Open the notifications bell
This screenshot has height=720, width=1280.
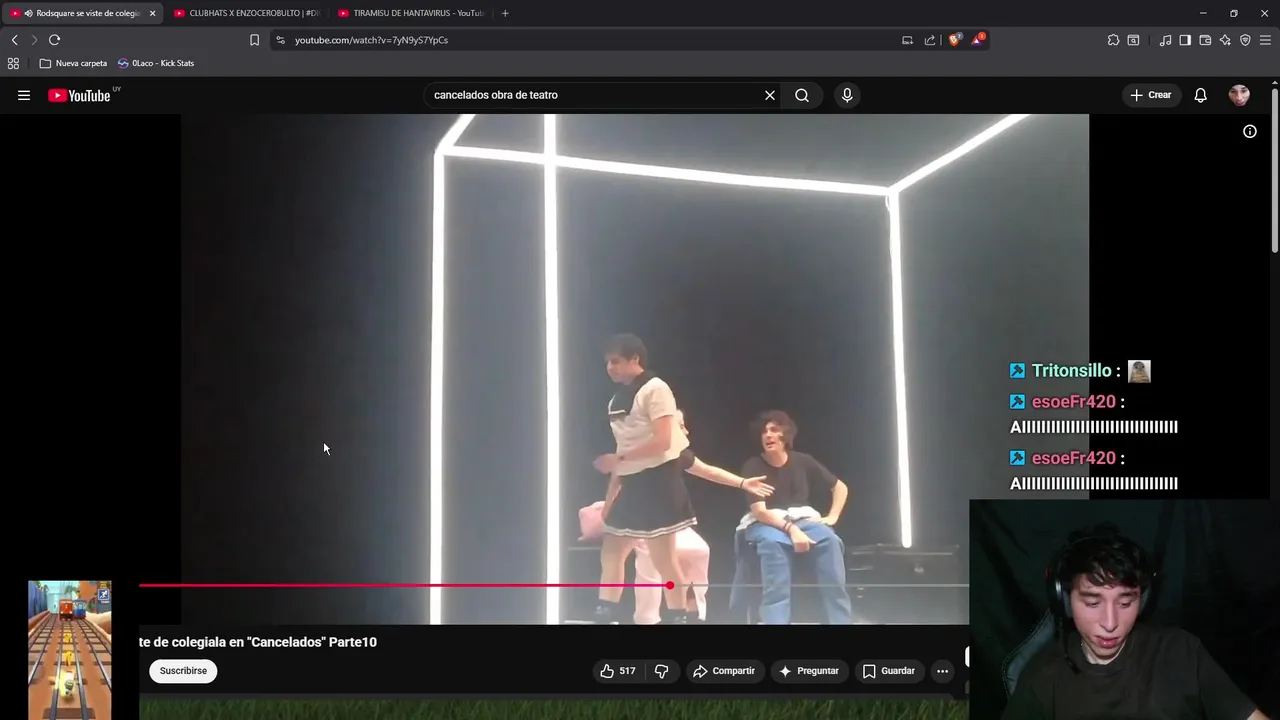pos(1200,95)
